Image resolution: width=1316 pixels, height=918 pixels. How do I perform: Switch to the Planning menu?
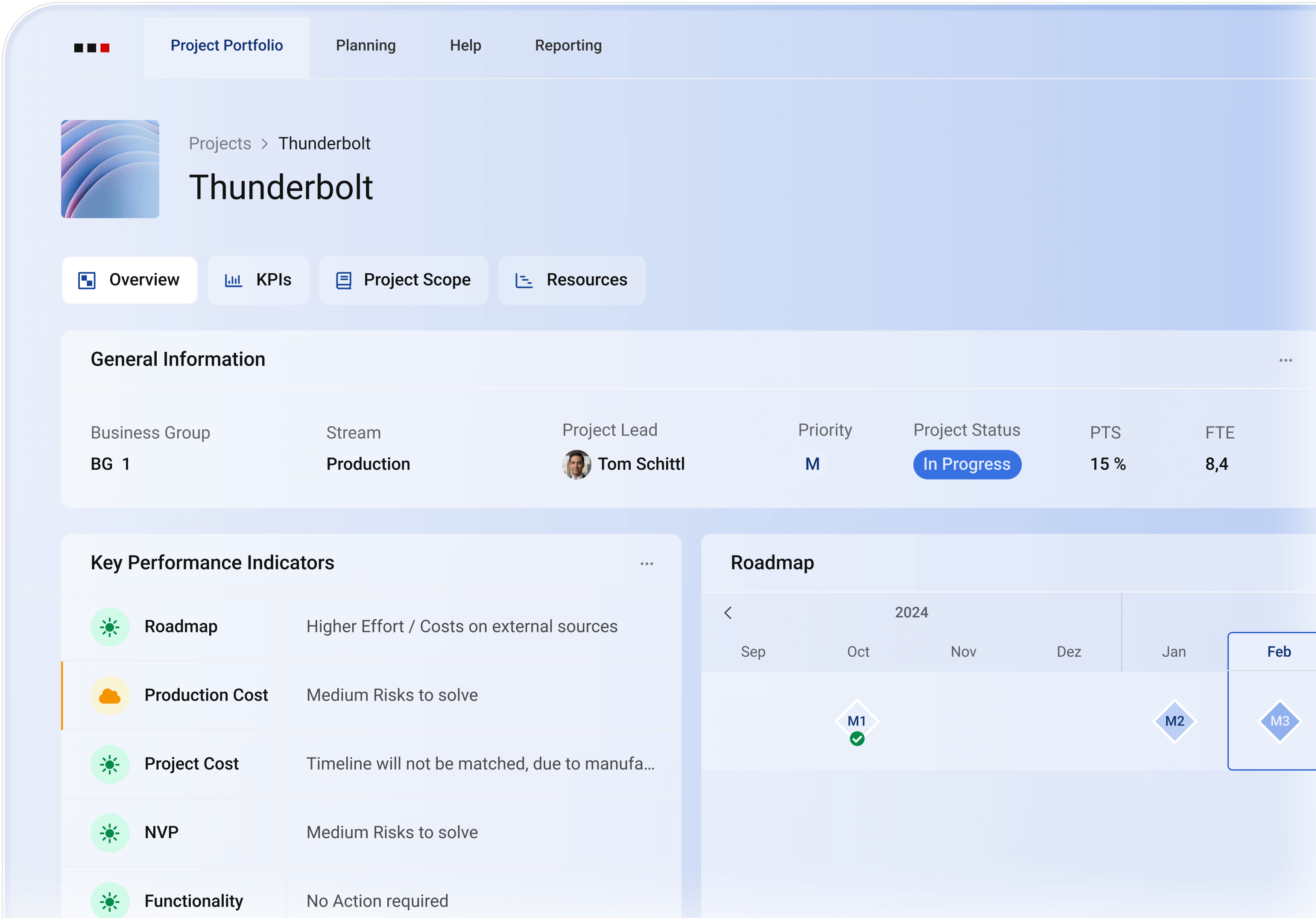coord(366,45)
